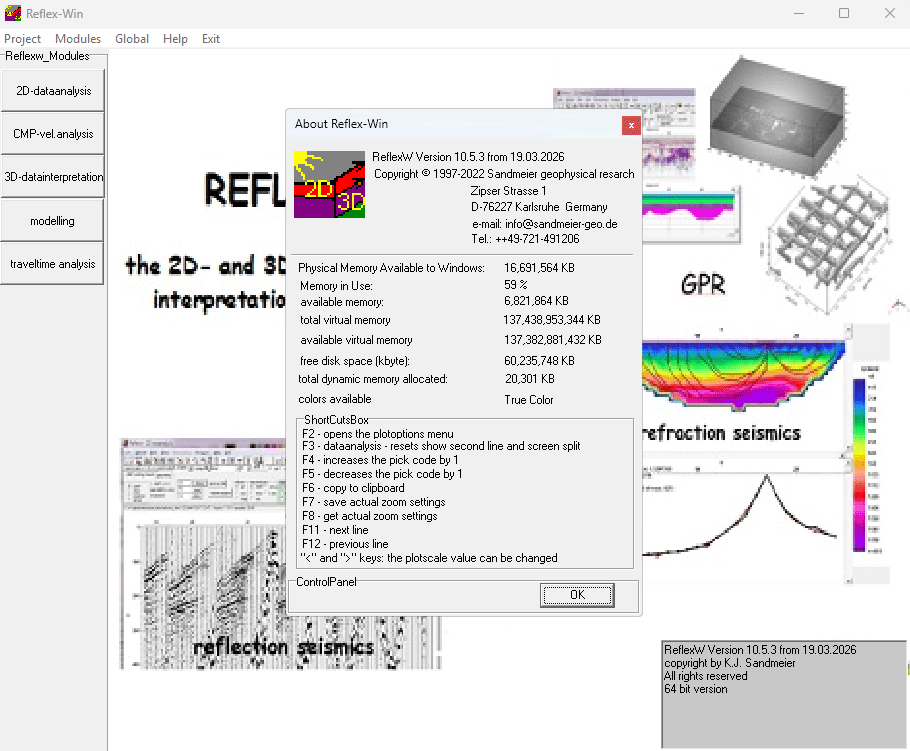Click the available memory 6,821,864 KB value
This screenshot has width=910, height=751.
click(536, 301)
